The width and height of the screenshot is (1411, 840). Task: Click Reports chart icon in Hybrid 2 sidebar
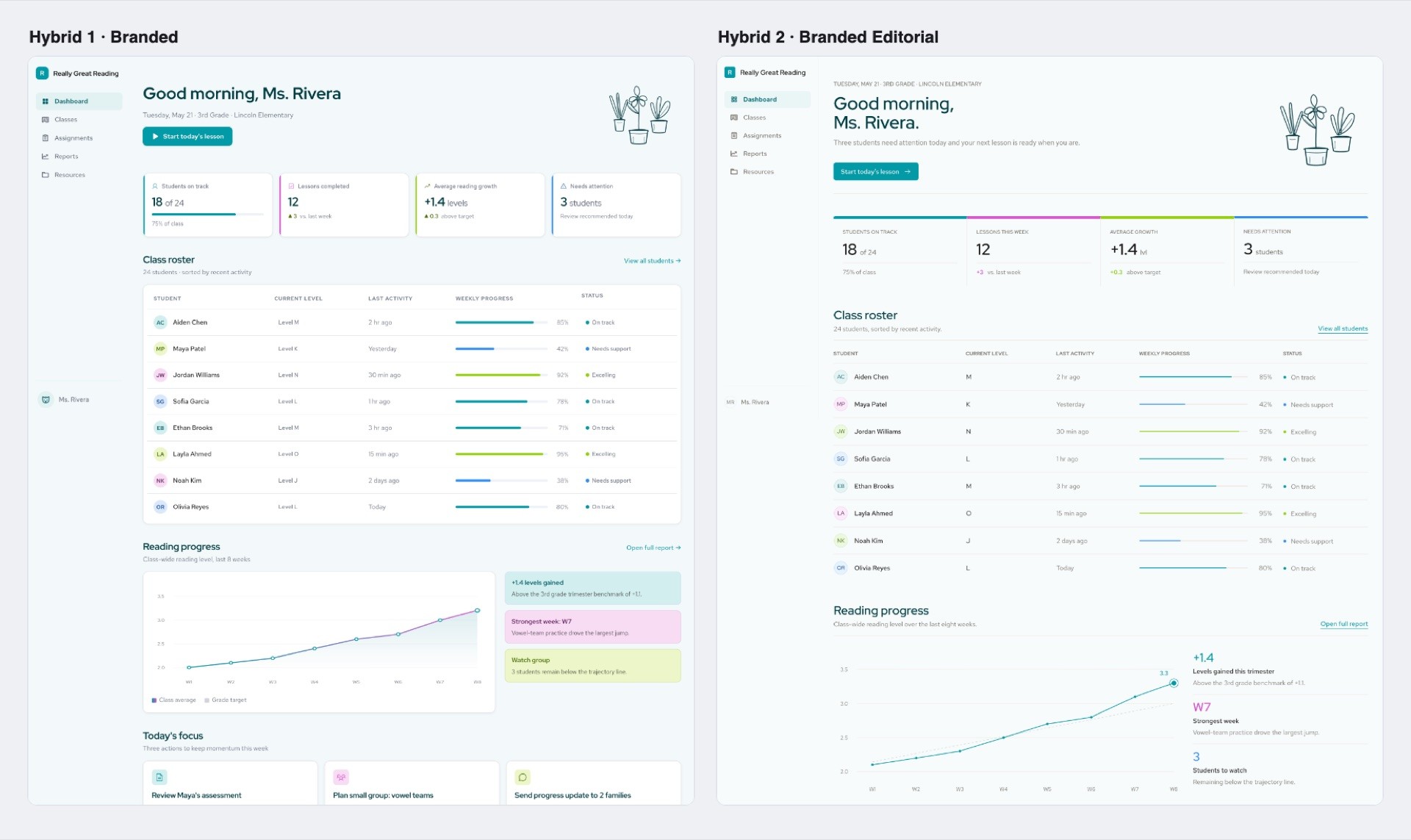tap(734, 154)
